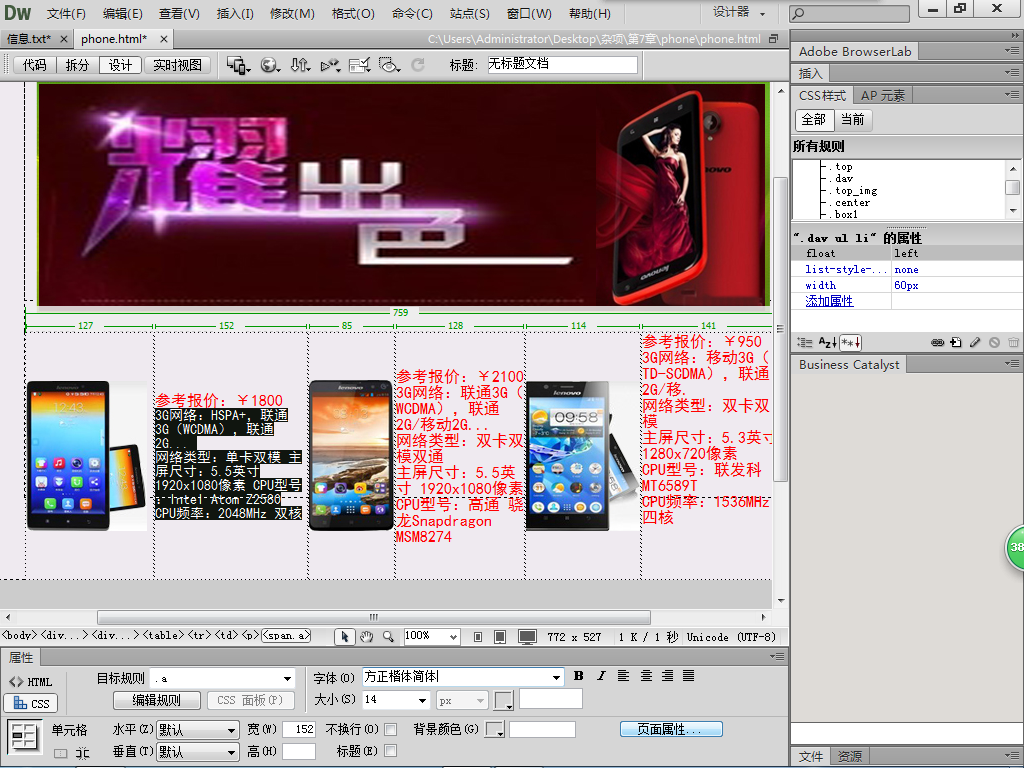1024x768 pixels.
Task: Open CSS样式 panel options menu
Action: pyautogui.click(x=1012, y=95)
